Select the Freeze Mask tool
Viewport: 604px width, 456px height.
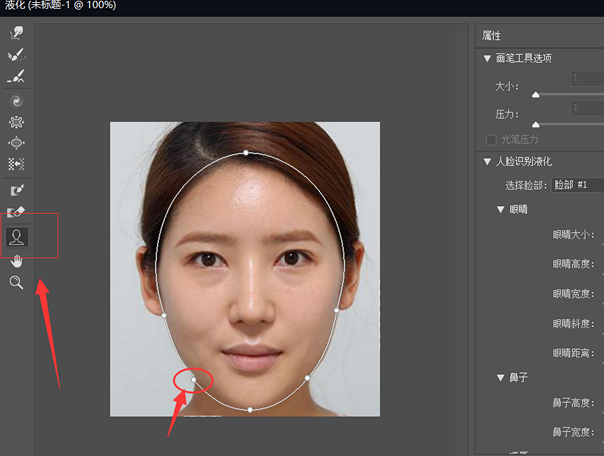tap(17, 190)
